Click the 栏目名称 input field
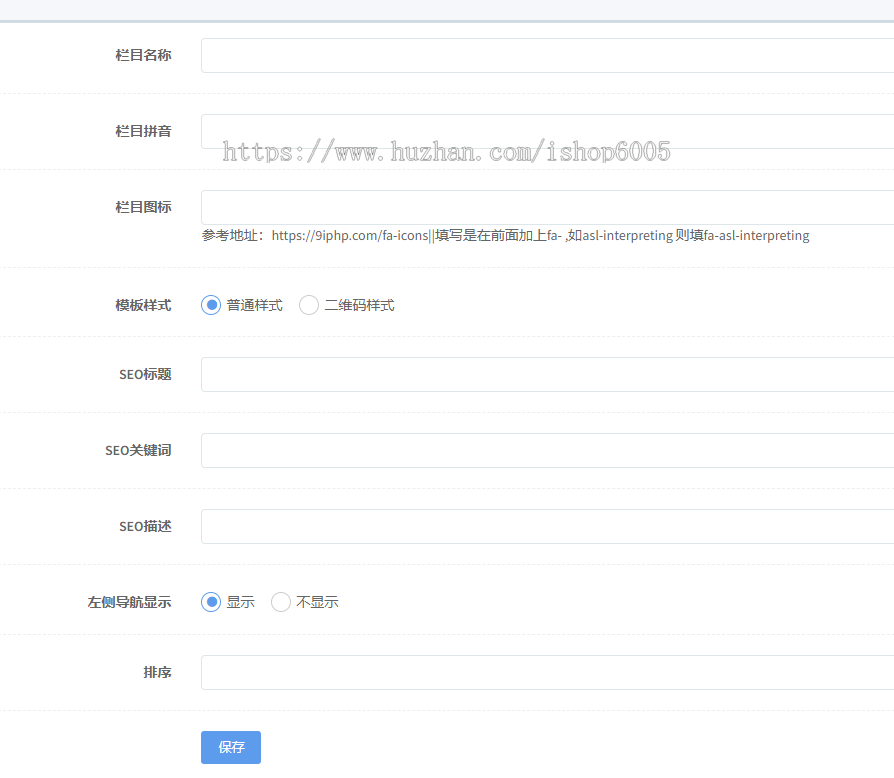This screenshot has height=778, width=894. point(547,55)
